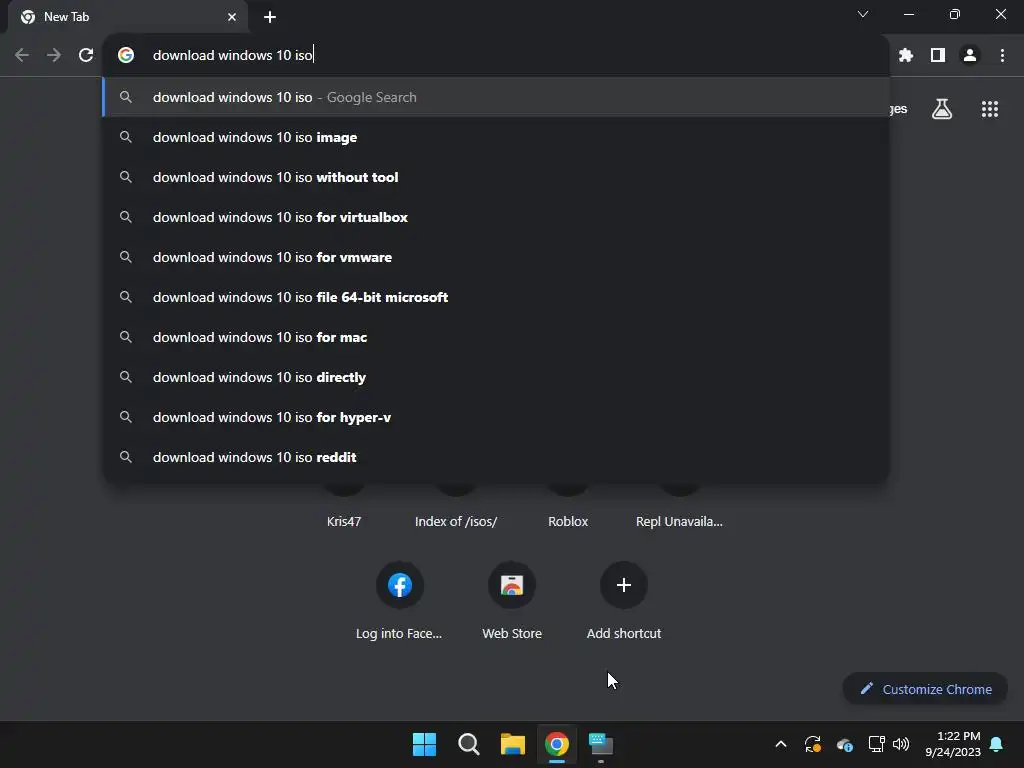Open the clock showing 1:22 PM

point(953,744)
